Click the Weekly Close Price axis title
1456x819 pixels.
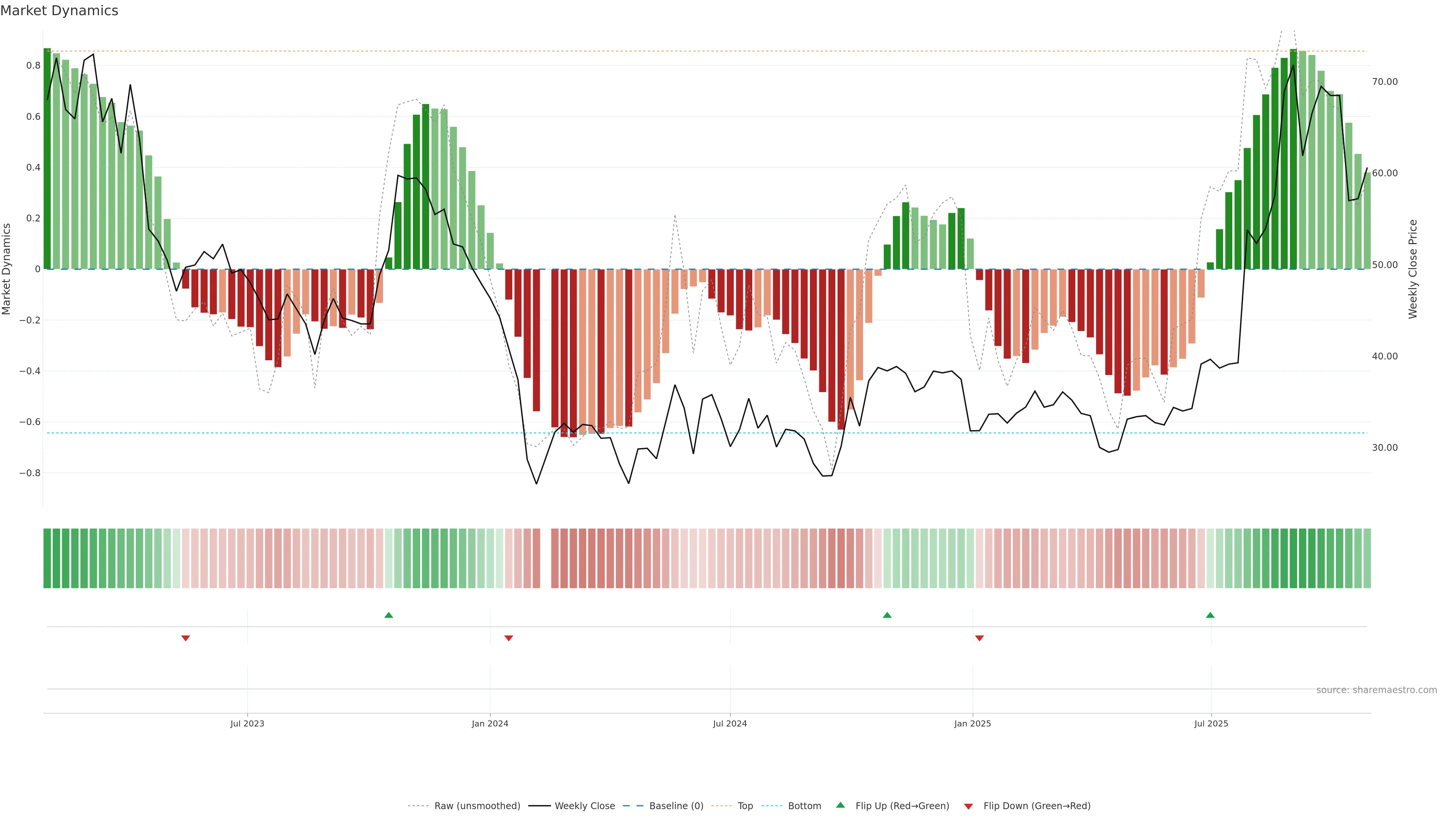(x=1412, y=269)
